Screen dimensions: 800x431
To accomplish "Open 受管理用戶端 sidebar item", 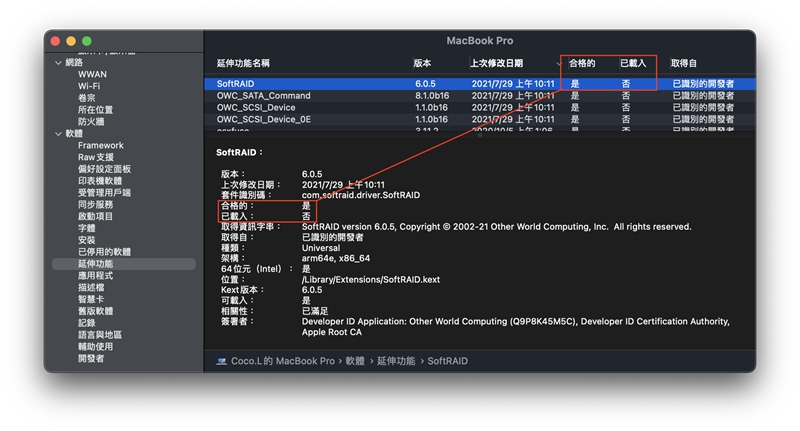I will pyautogui.click(x=104, y=192).
